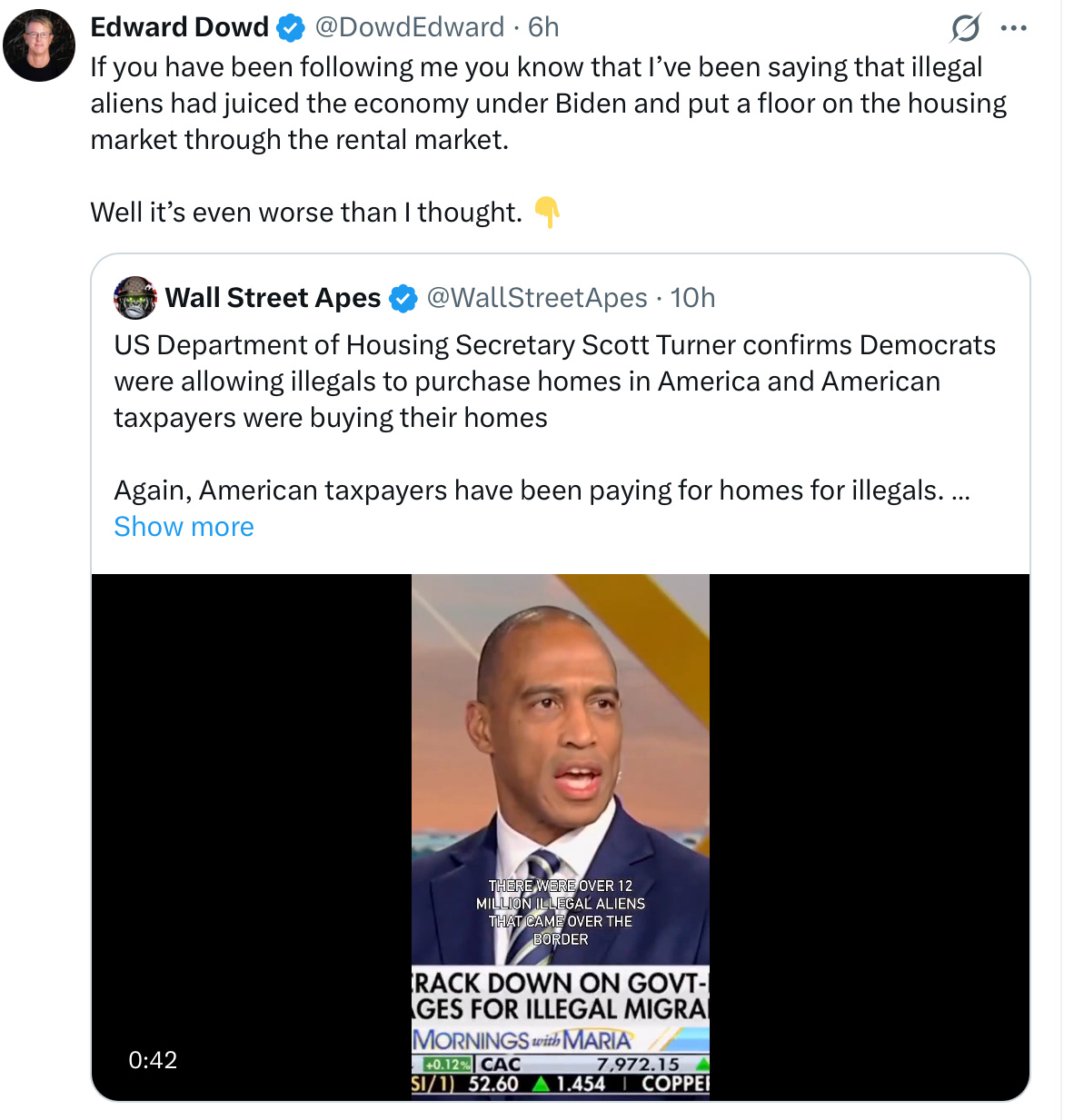This screenshot has width=1084, height=1120.
Task: Click the Grok slashed-circle icon
Action: [965, 28]
